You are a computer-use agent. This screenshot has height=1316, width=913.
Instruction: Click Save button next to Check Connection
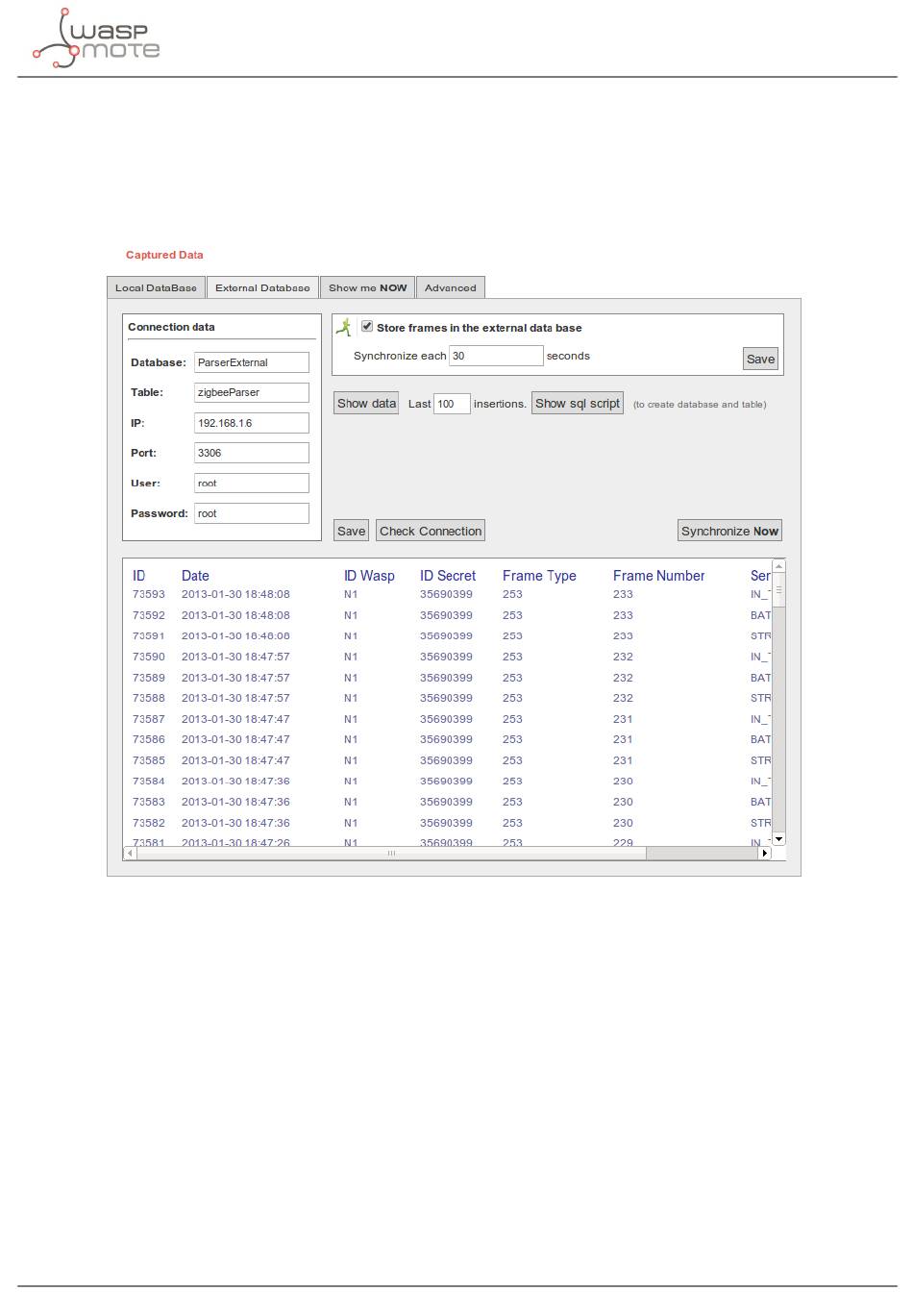coord(351,531)
